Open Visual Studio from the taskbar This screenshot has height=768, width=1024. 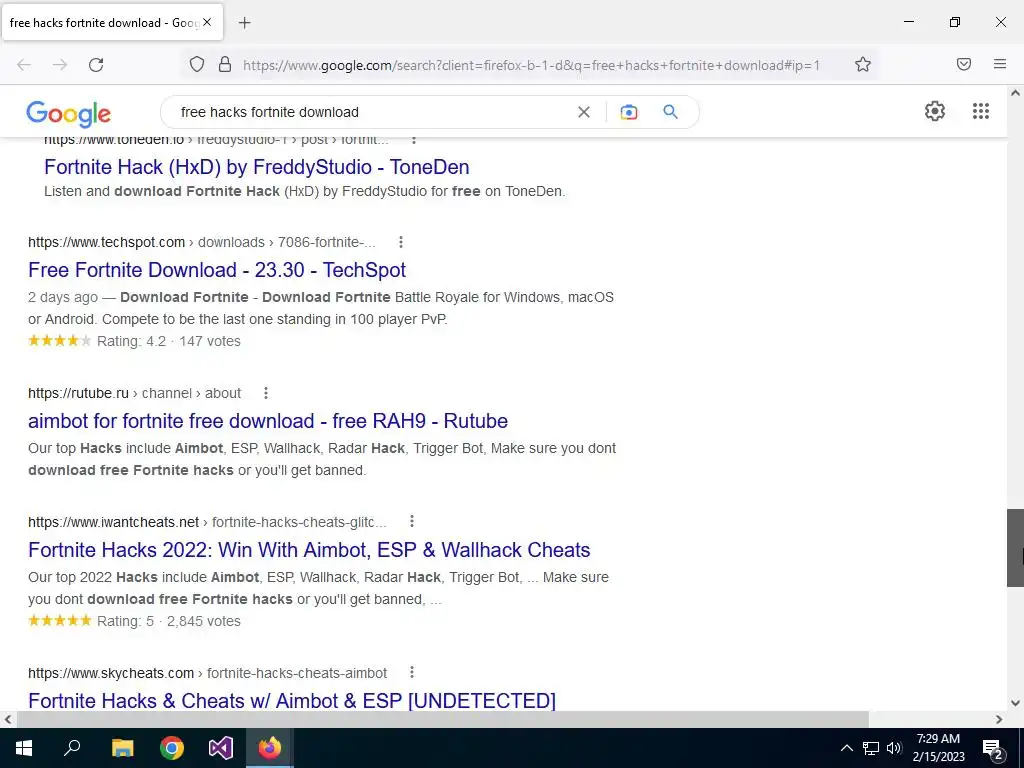pyautogui.click(x=221, y=748)
